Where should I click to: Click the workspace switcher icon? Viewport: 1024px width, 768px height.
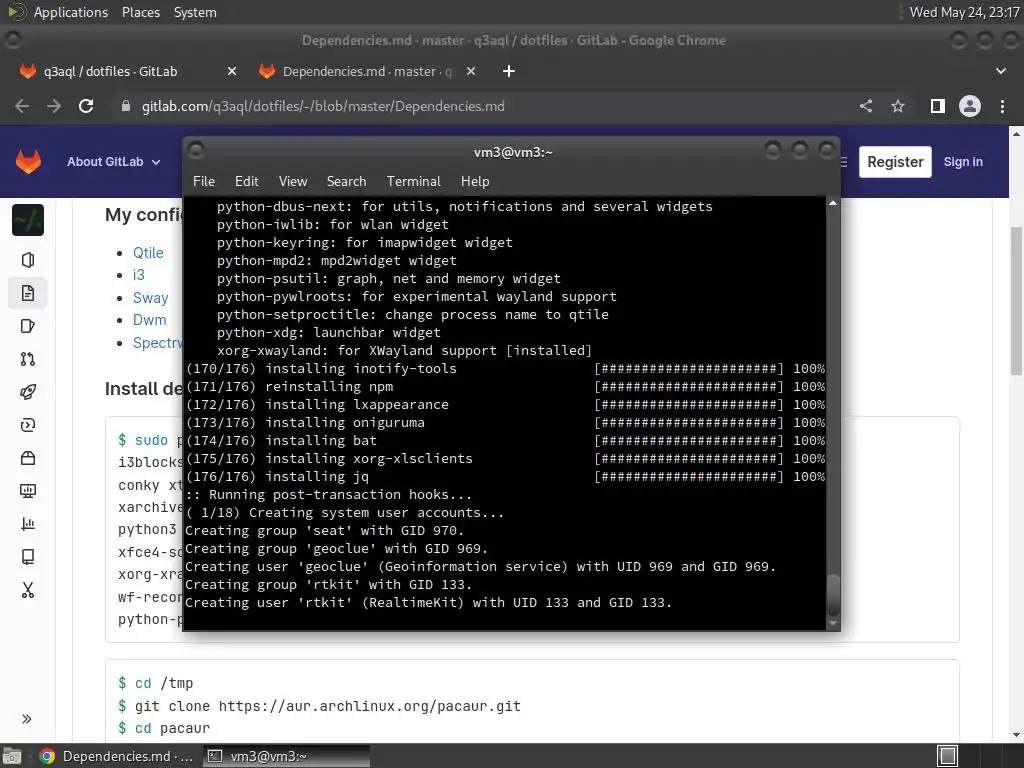coord(948,756)
